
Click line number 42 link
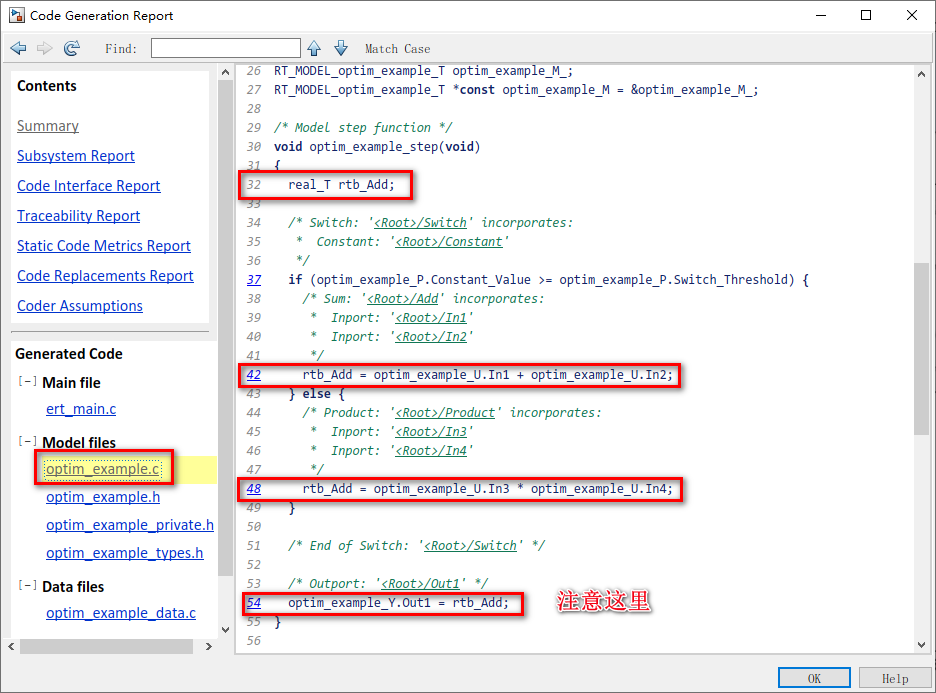tap(254, 375)
